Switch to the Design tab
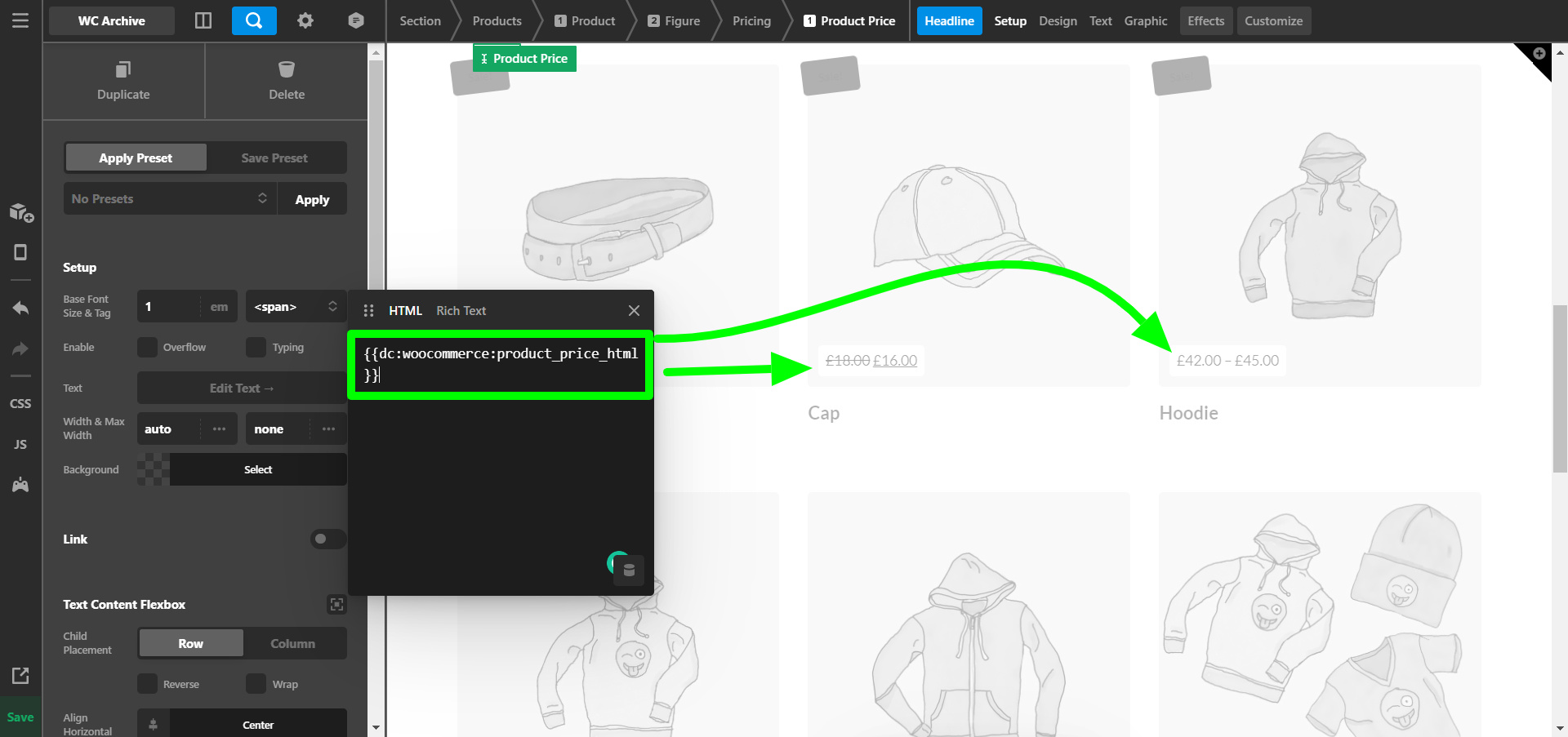This screenshot has height=737, width=1568. click(1058, 20)
